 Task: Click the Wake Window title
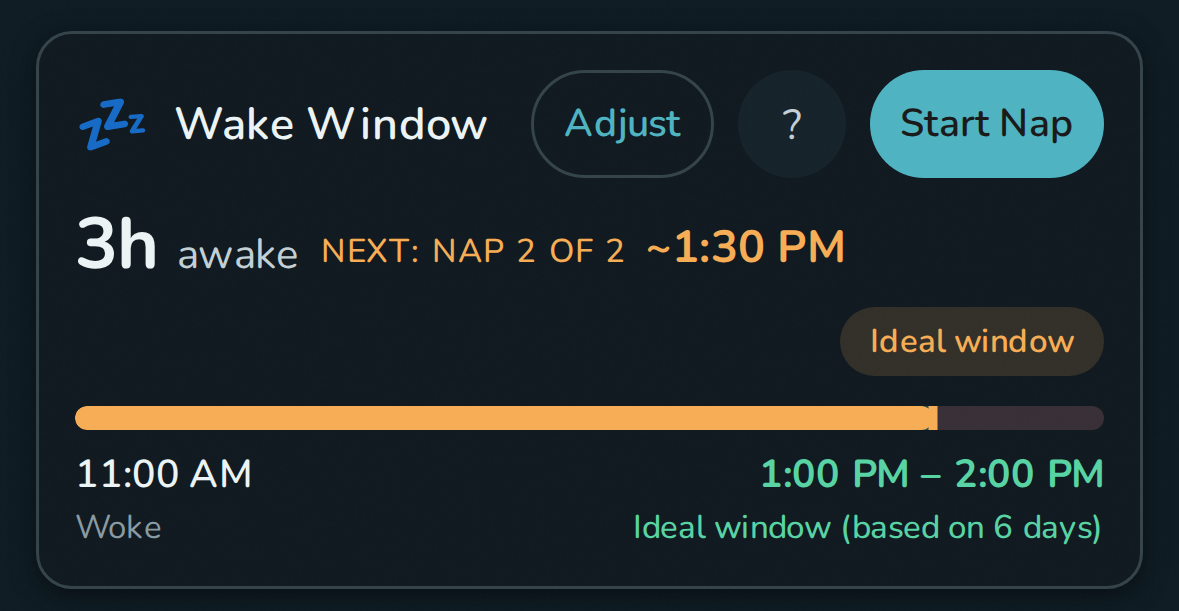pyautogui.click(x=331, y=123)
